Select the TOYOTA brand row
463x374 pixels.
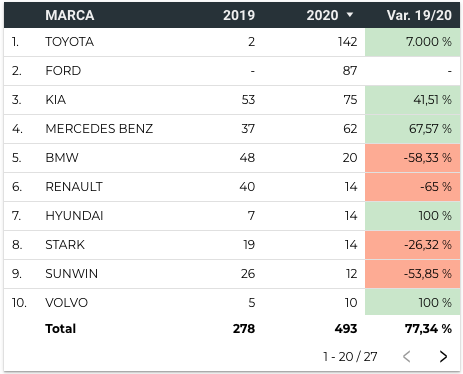click(x=232, y=42)
